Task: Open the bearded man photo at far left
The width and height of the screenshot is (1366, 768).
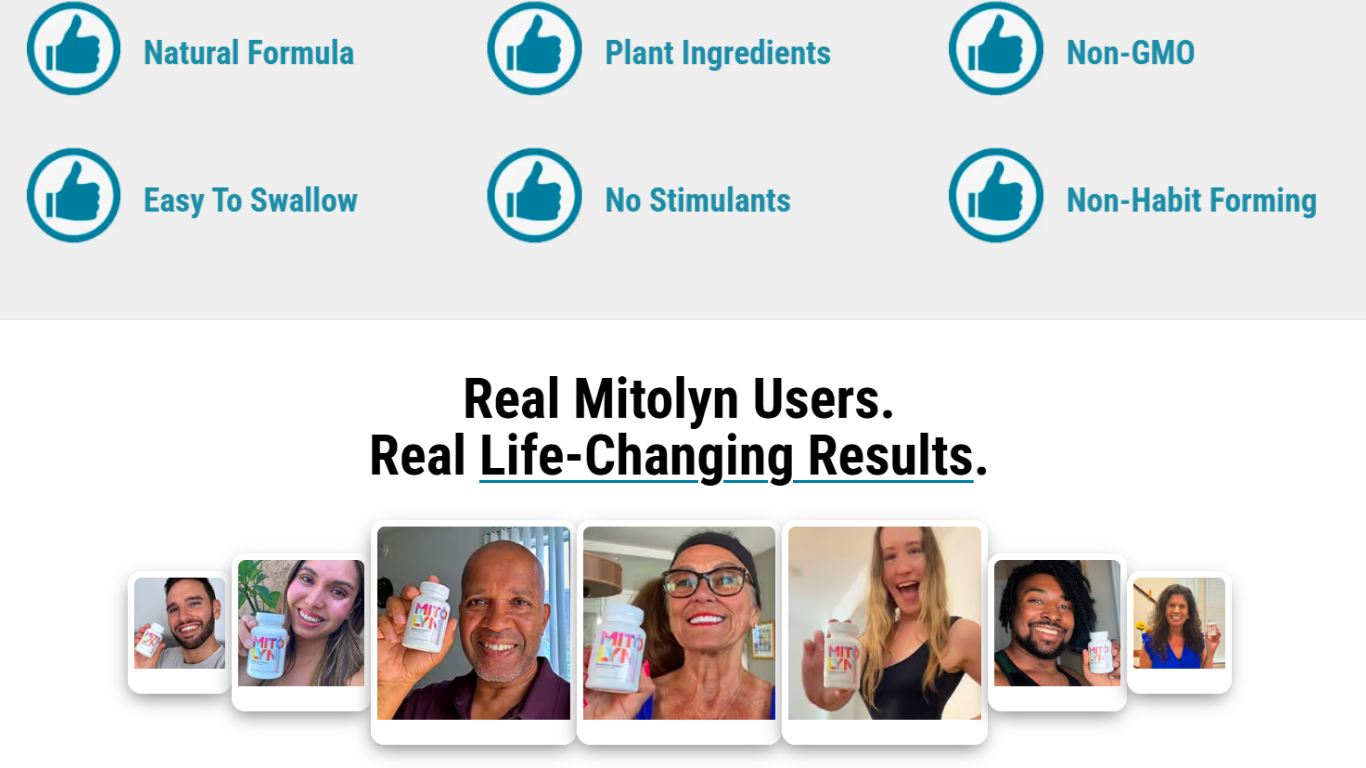Action: point(180,632)
